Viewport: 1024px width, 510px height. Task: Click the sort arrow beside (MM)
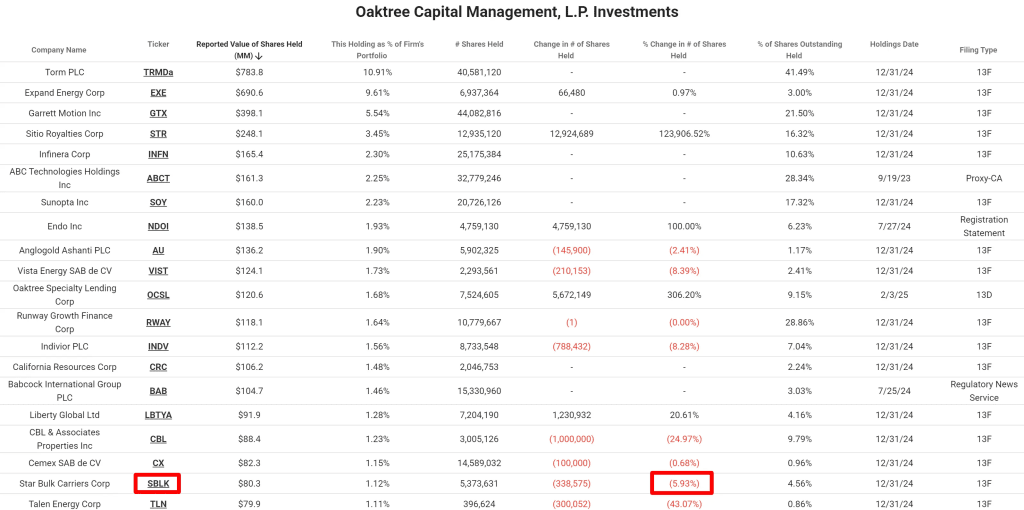[x=259, y=56]
